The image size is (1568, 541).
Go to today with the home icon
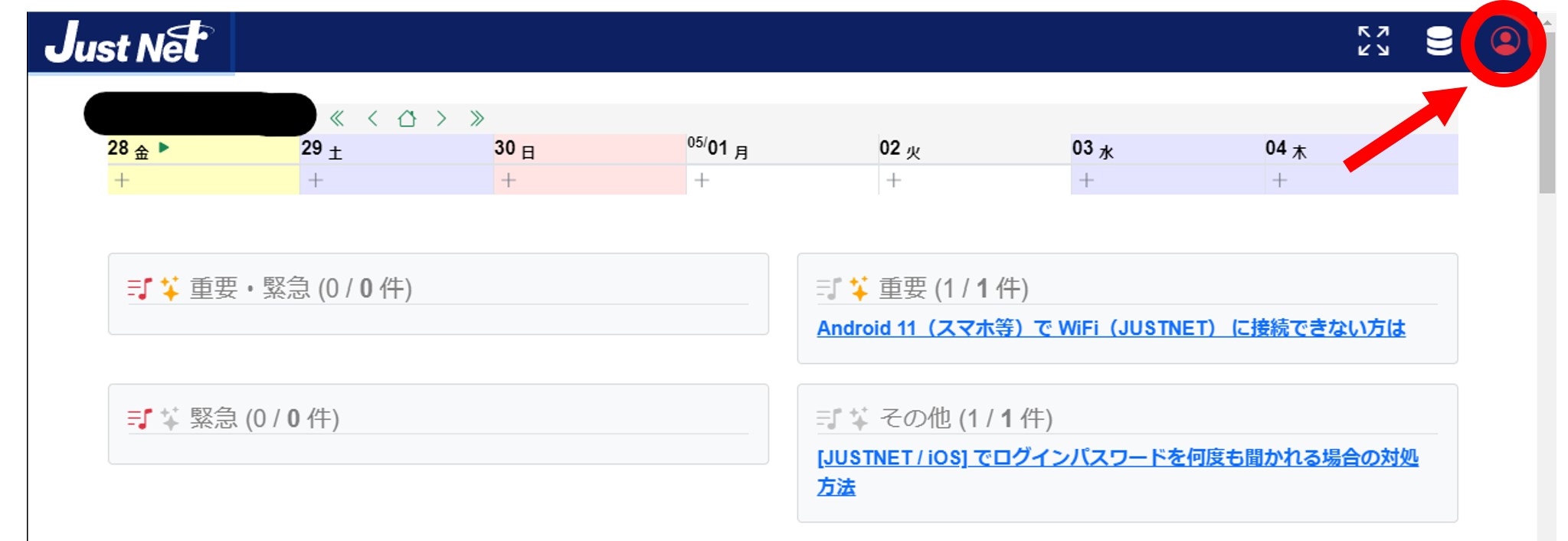(x=407, y=118)
